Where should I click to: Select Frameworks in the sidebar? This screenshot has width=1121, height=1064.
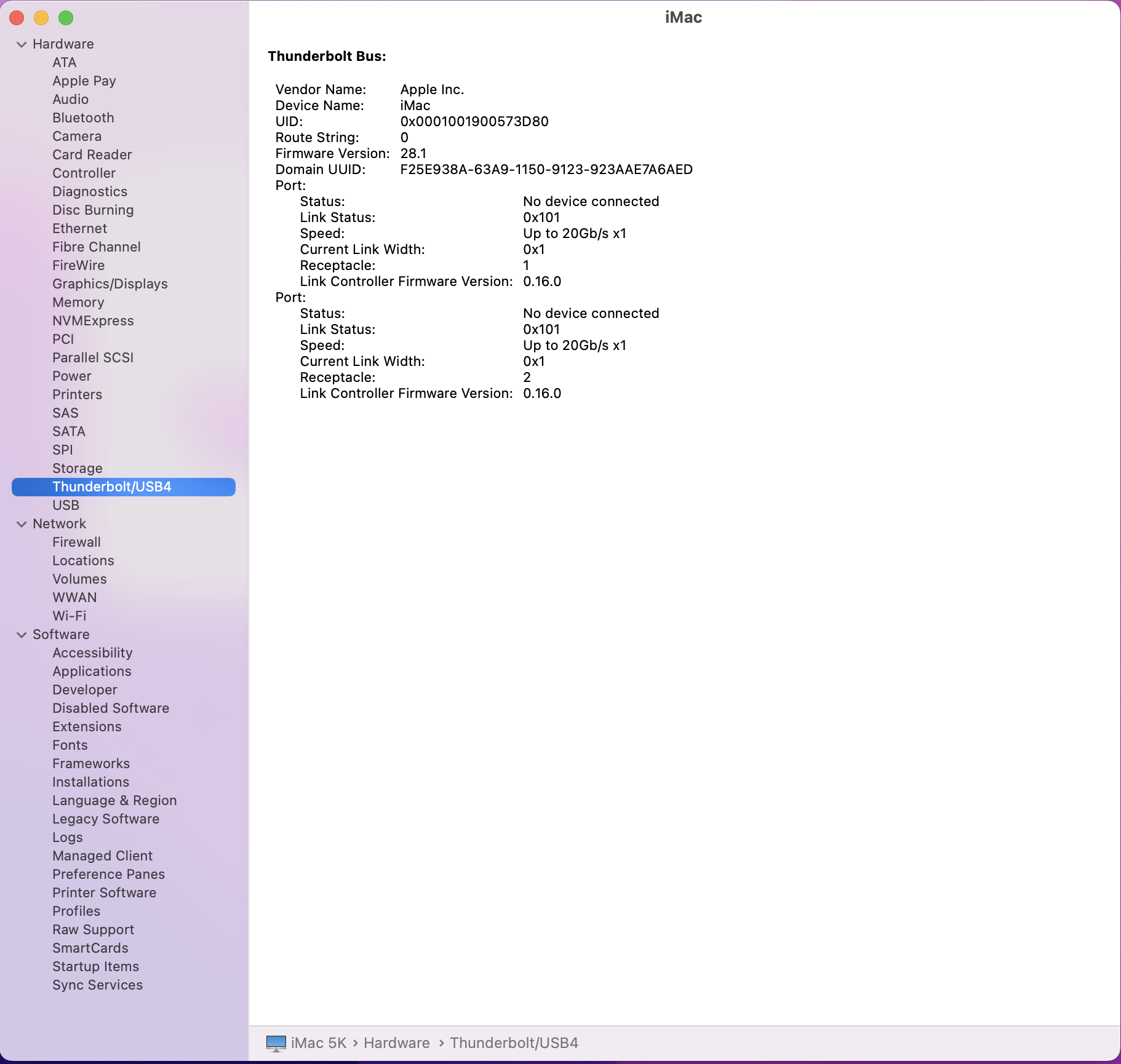coord(91,764)
